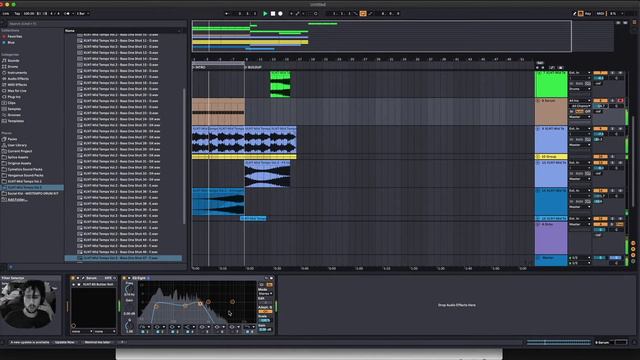The image size is (640, 360).
Task: Select the Serum track header
Action: coord(551,111)
